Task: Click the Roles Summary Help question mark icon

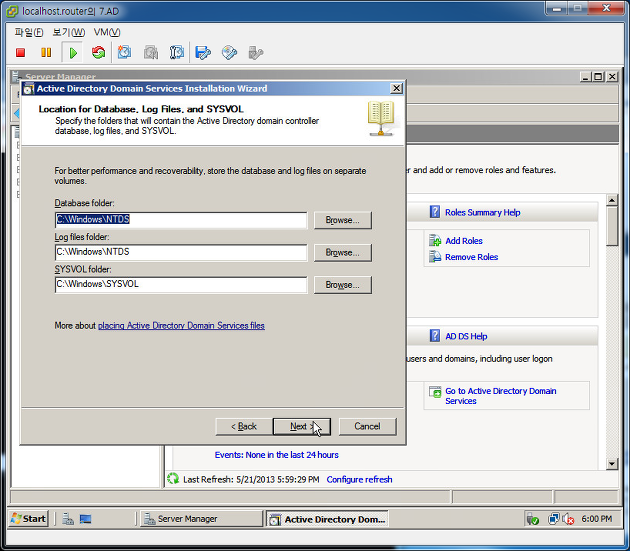Action: 435,212
